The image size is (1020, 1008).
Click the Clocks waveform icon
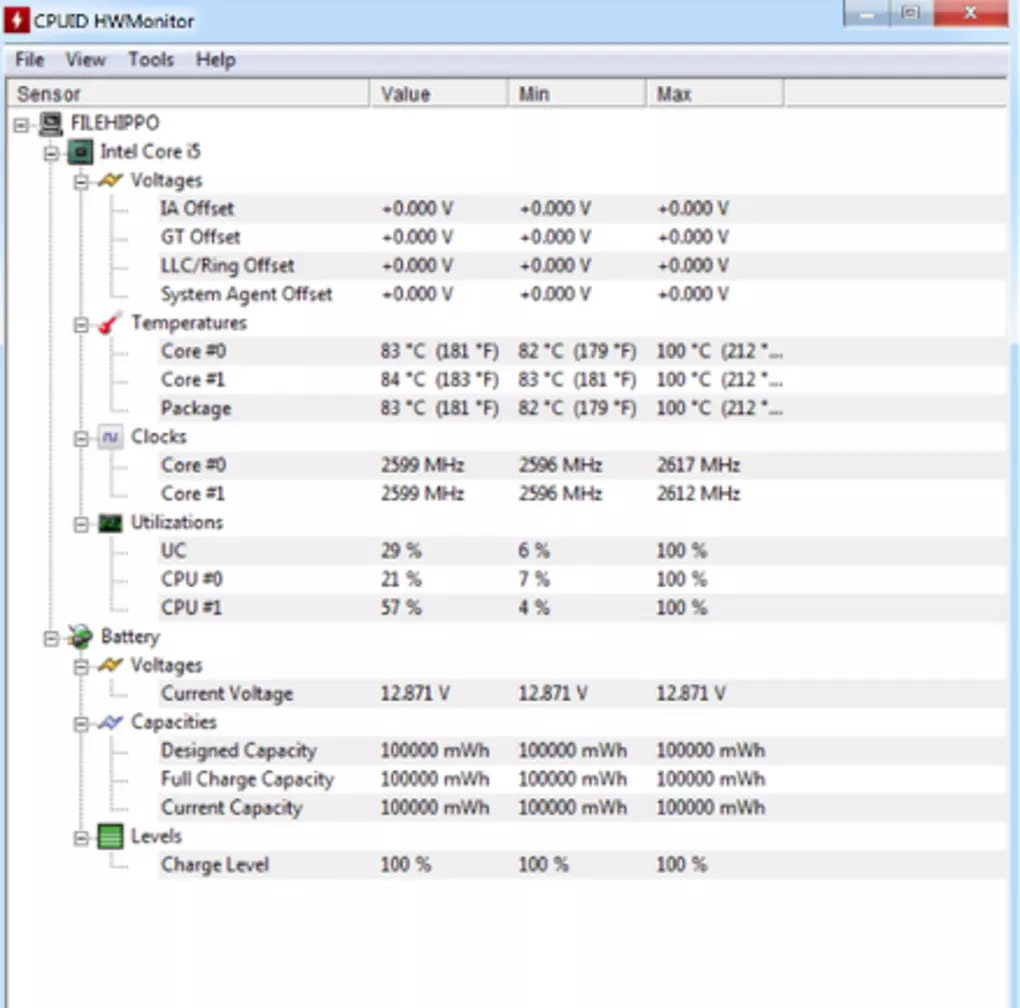coord(110,437)
